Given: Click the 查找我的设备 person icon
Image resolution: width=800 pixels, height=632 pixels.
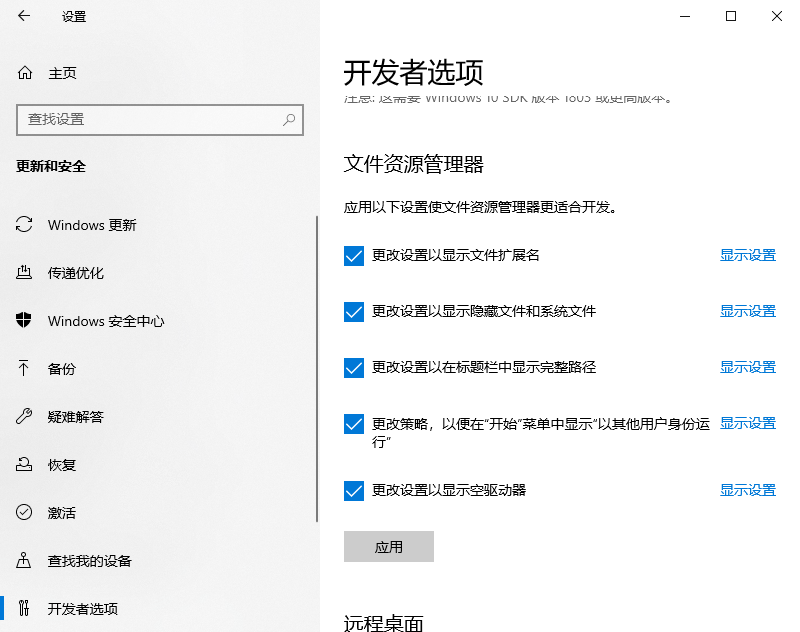Looking at the screenshot, I should click(x=24, y=560).
